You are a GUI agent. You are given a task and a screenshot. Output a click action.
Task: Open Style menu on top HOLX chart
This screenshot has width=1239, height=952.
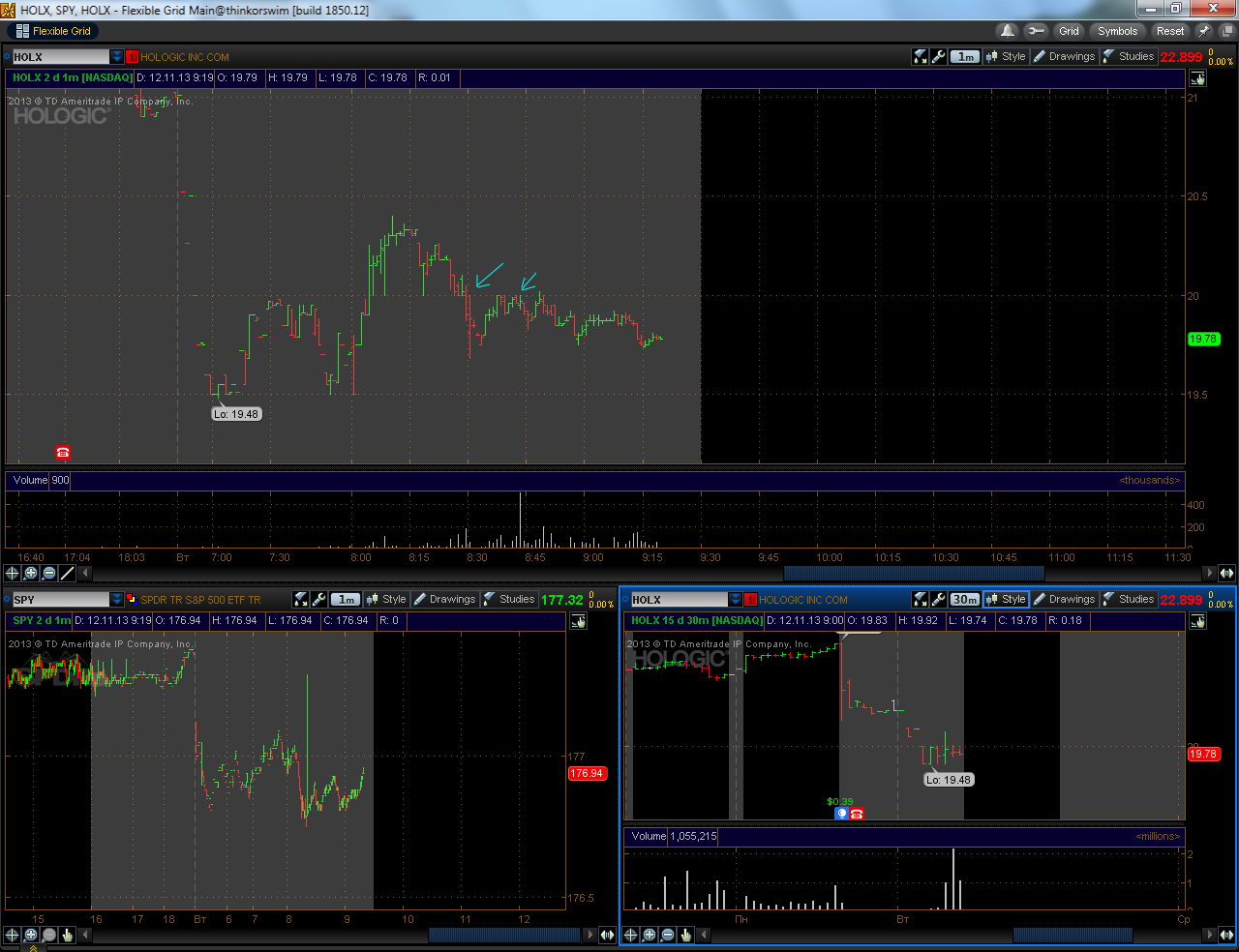(x=1006, y=56)
